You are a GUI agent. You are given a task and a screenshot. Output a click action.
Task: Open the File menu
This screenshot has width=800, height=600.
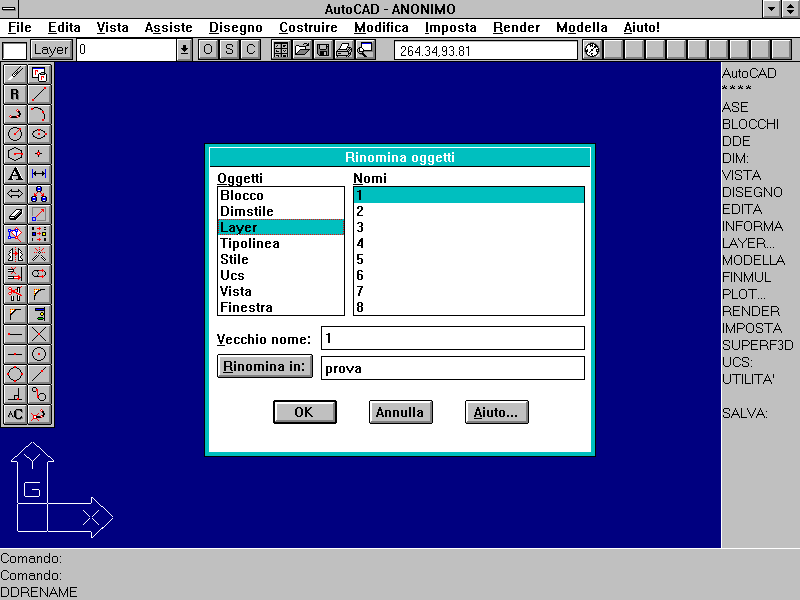[x=20, y=28]
